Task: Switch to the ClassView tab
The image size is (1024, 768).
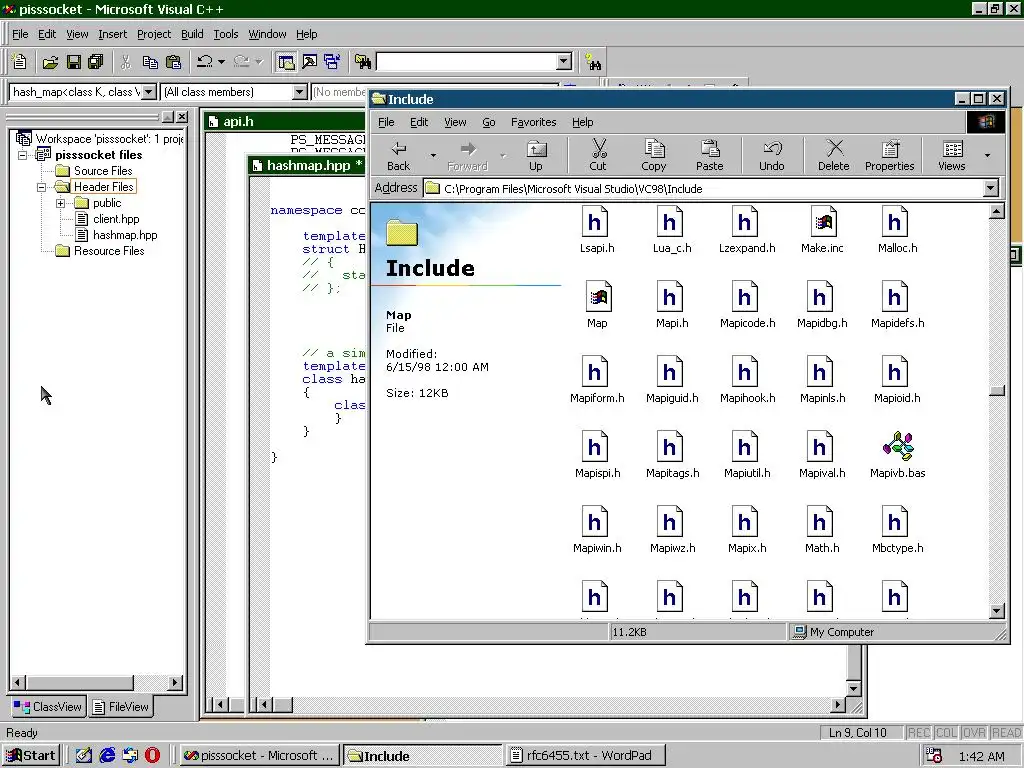Action: (x=49, y=707)
